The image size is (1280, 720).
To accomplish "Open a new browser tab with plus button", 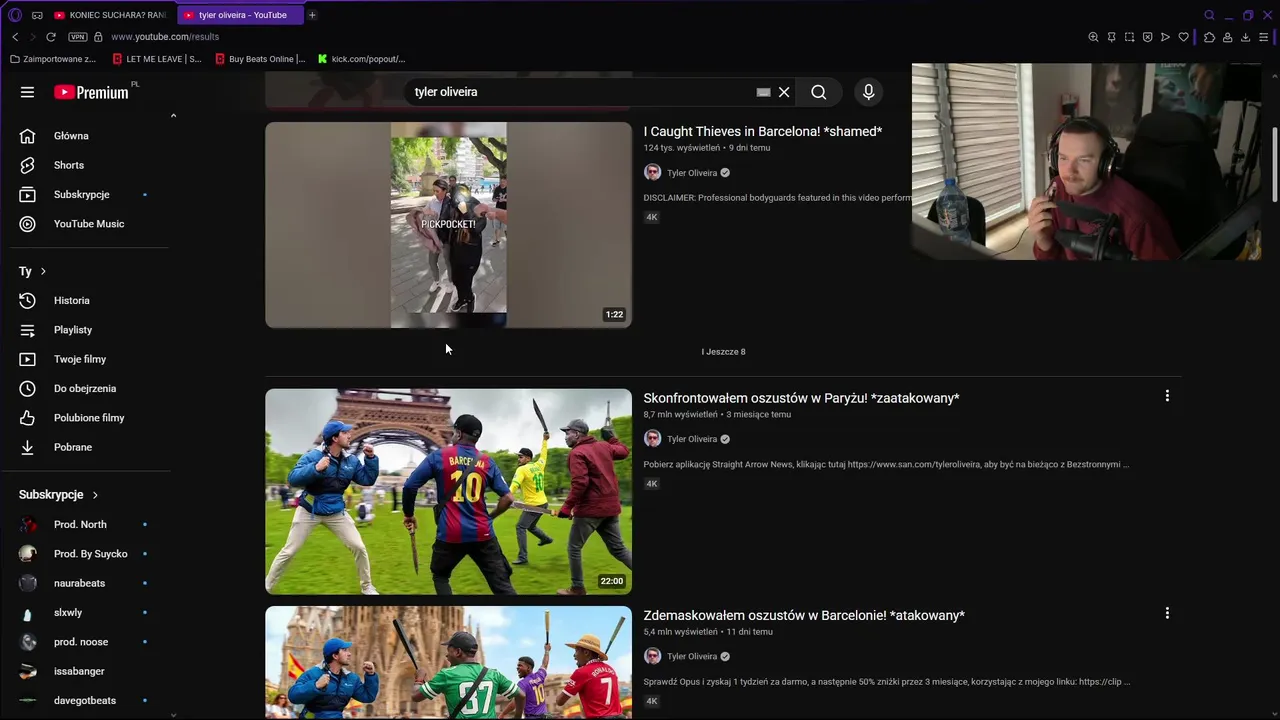I will click(x=312, y=15).
